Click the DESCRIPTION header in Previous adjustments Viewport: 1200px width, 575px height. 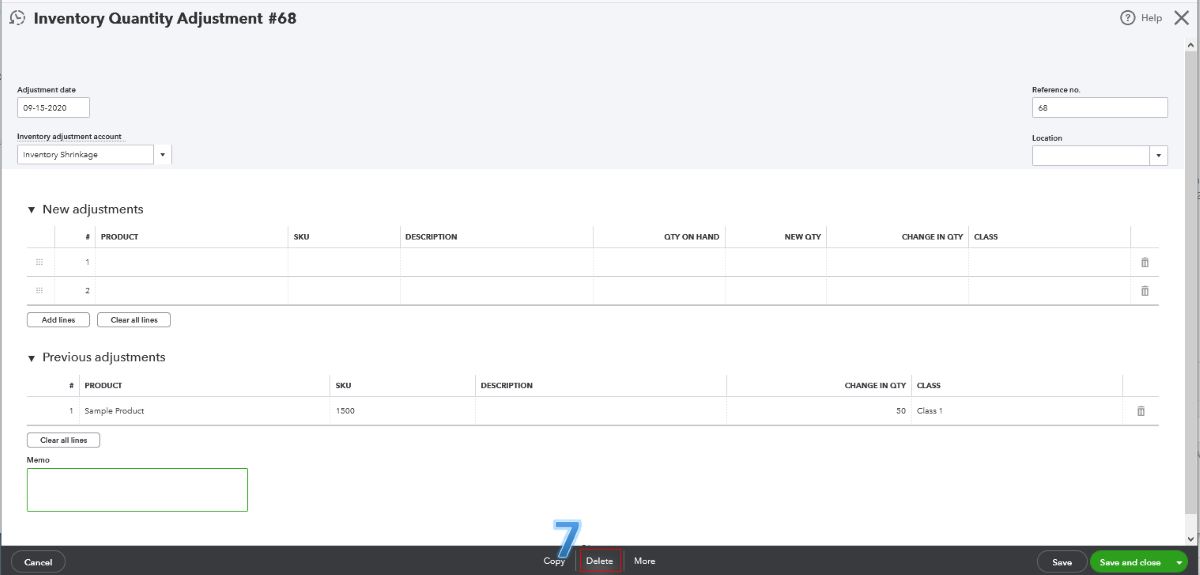(507, 385)
